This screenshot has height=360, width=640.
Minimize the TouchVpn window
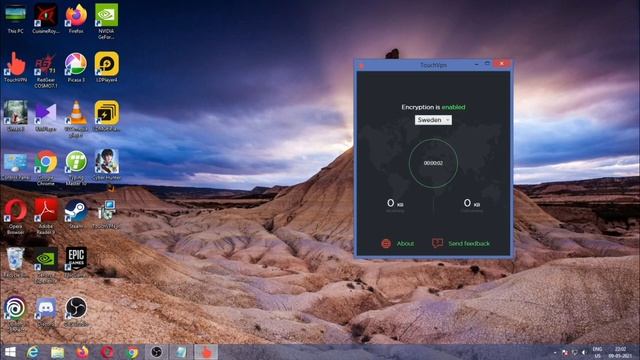coord(476,64)
